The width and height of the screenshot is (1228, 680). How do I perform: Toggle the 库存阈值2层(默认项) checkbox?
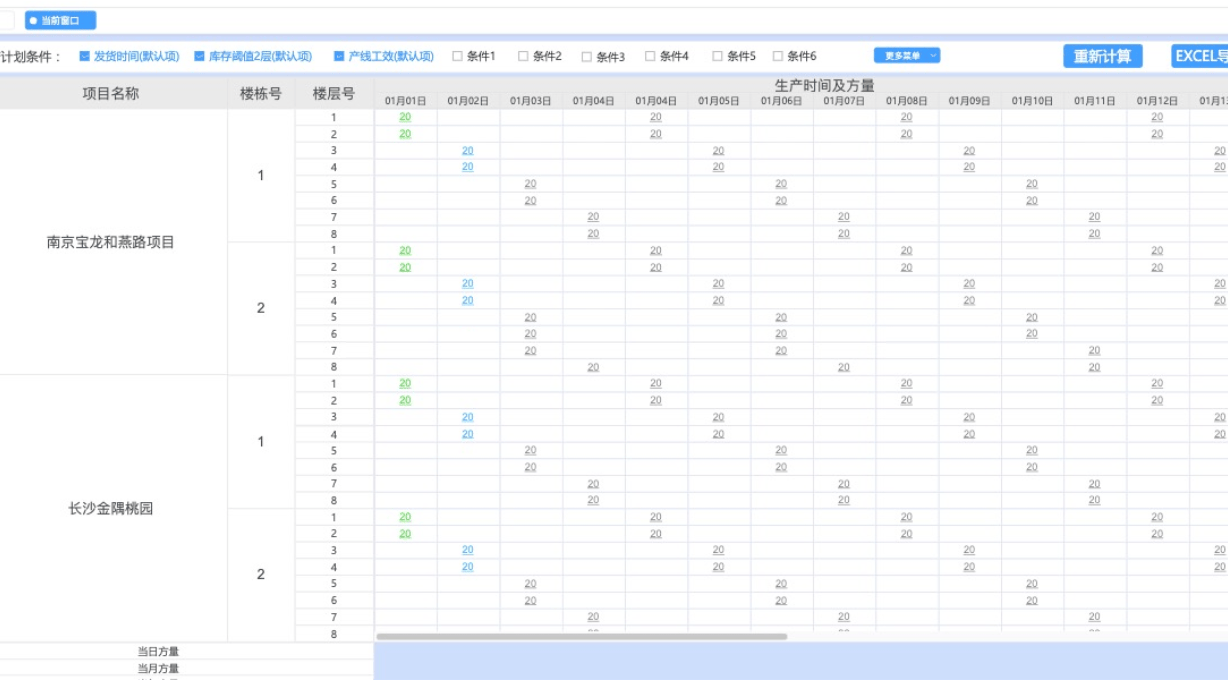(200, 56)
